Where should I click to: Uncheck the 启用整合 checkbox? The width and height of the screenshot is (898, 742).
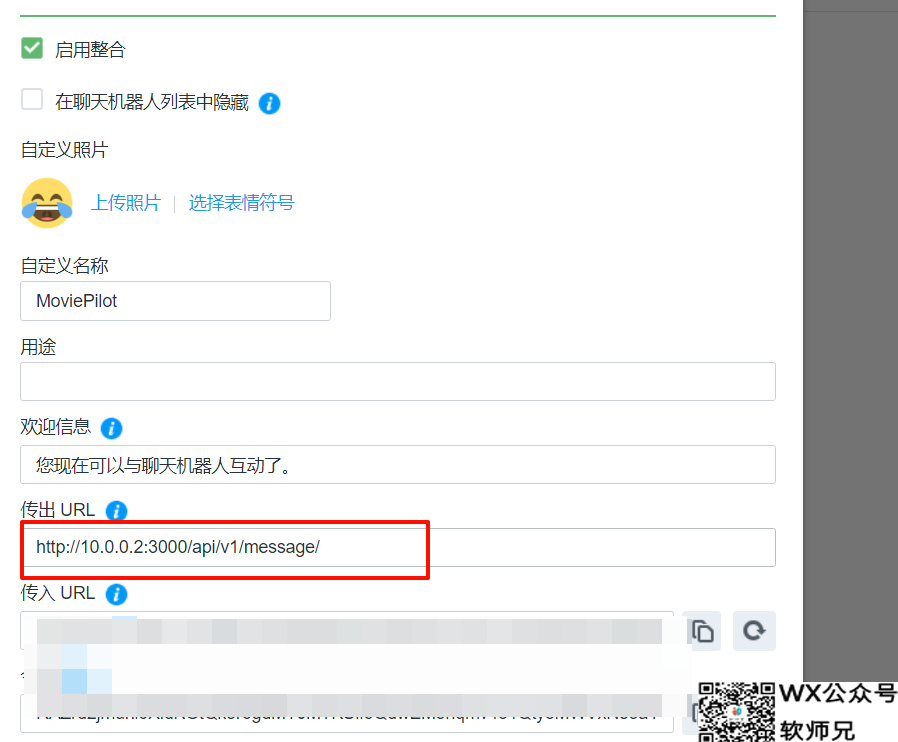tap(32, 49)
